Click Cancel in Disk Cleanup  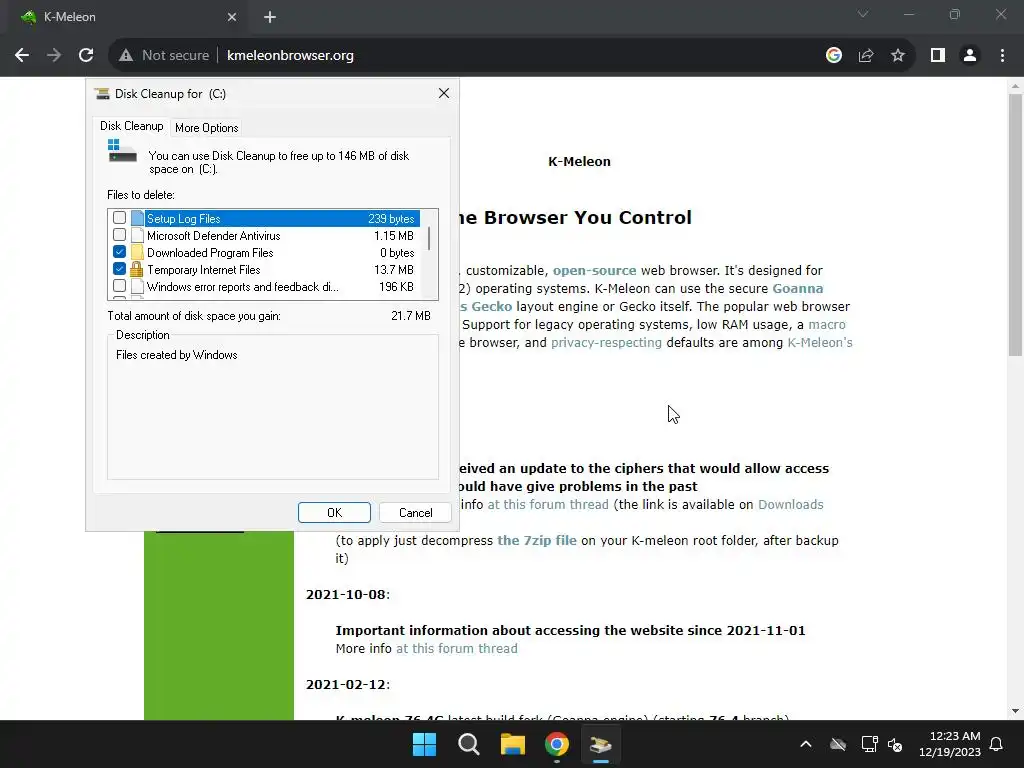[x=415, y=513]
